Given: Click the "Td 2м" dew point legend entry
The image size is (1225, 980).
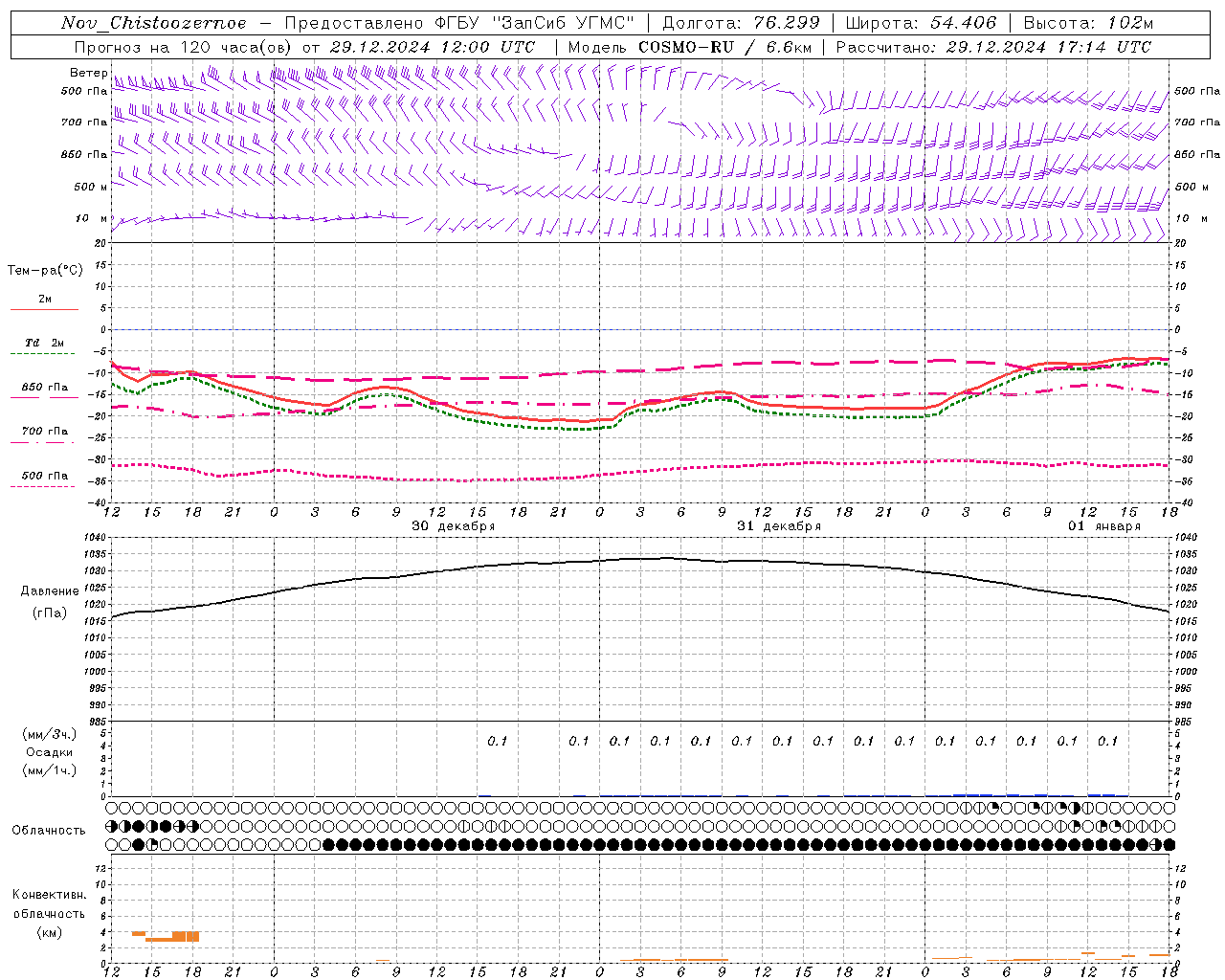Looking at the screenshot, I should pos(45,343).
